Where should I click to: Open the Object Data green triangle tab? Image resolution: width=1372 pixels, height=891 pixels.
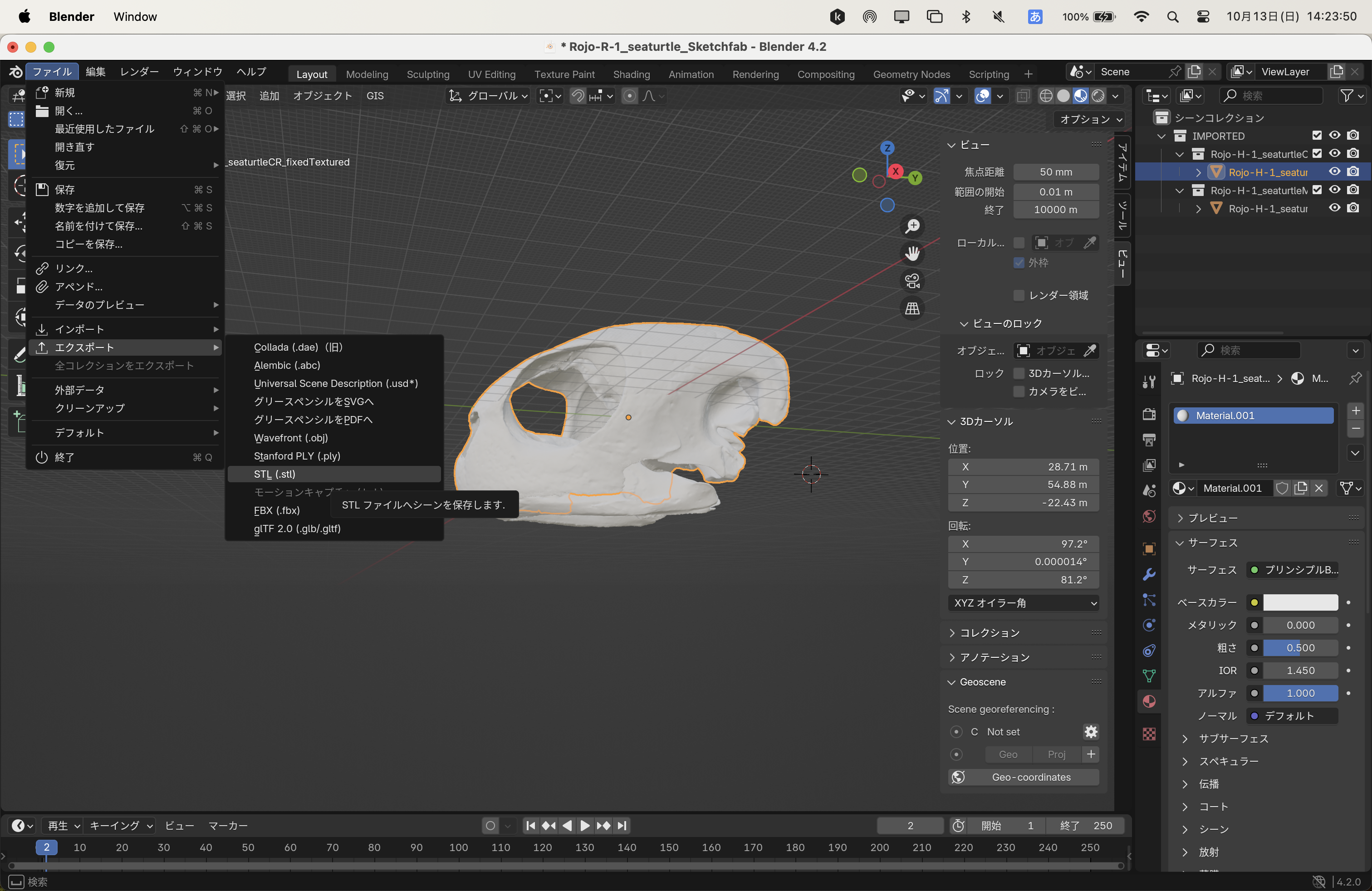1149,676
